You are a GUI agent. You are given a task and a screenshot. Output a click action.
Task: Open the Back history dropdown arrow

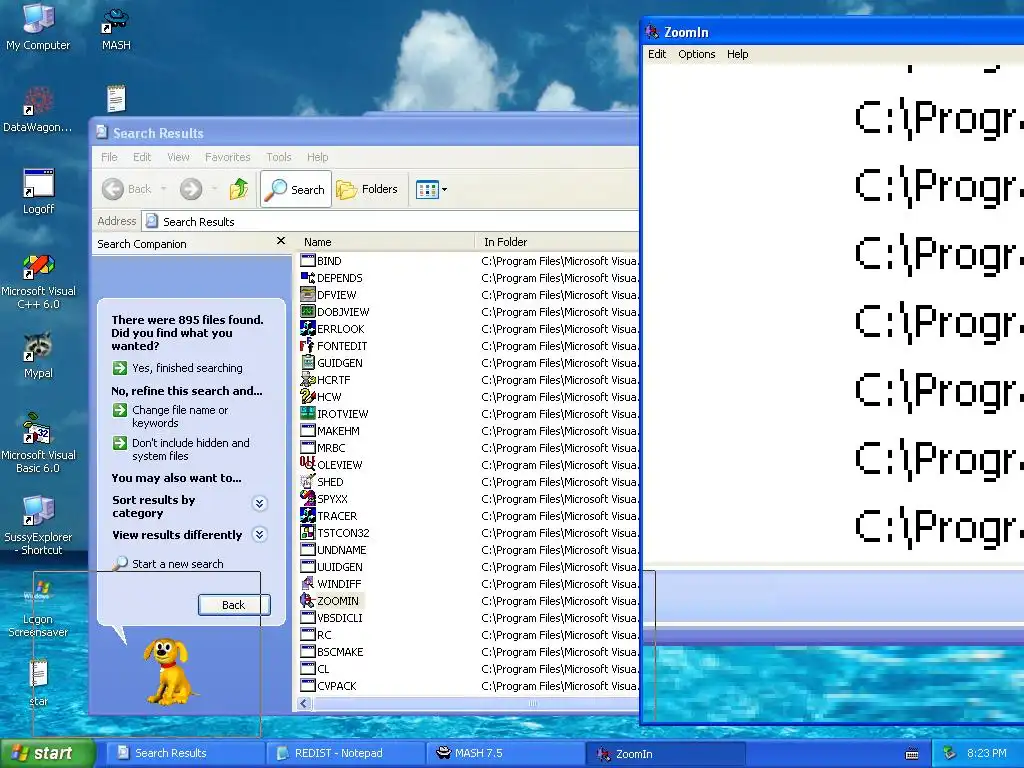click(x=163, y=189)
